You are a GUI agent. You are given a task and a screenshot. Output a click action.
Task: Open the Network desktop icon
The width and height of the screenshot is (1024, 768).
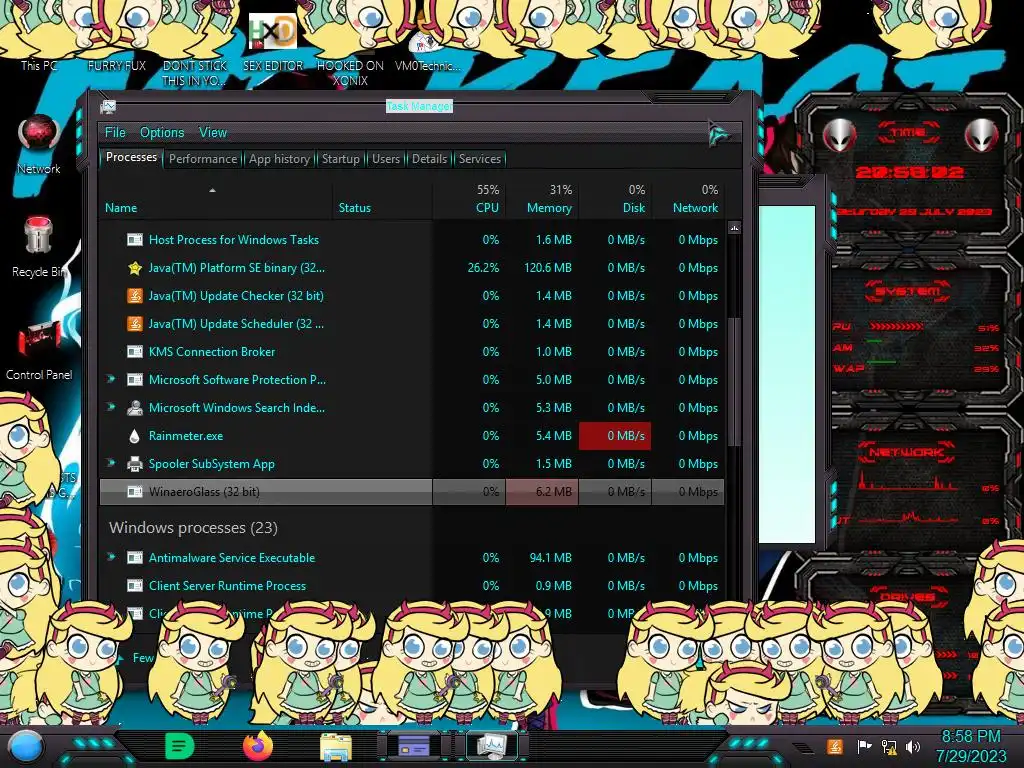click(39, 144)
